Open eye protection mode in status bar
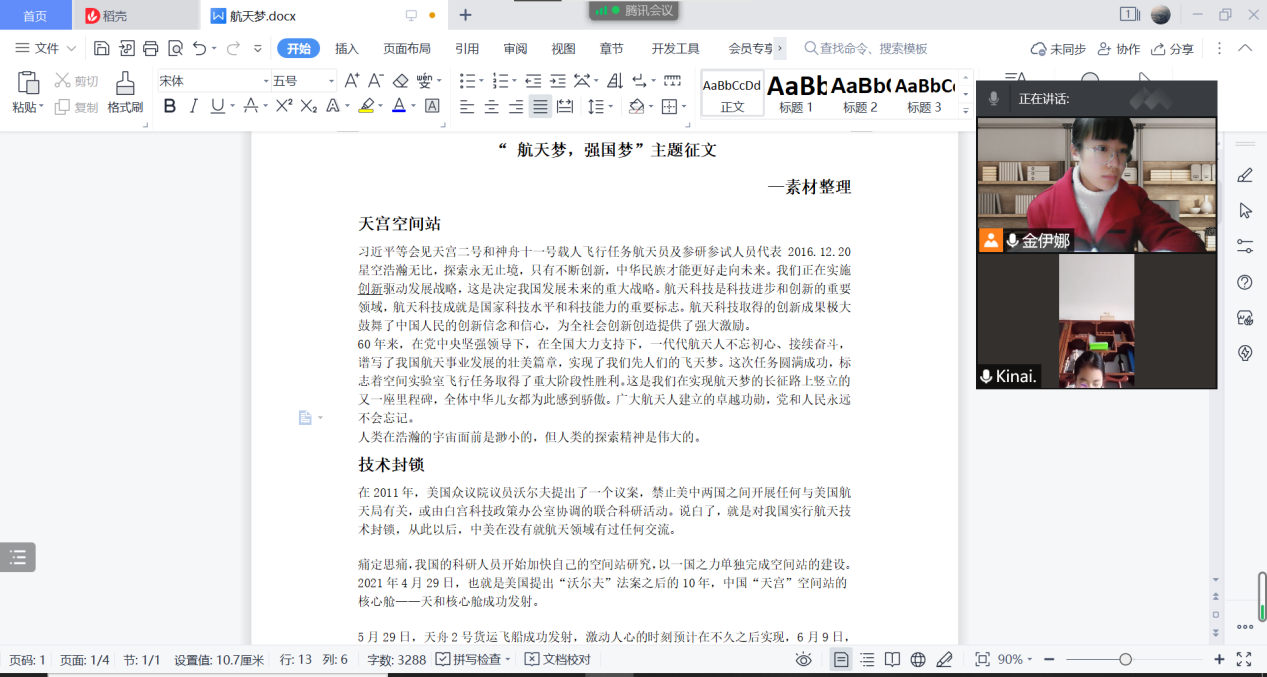The image size is (1267, 677). point(803,659)
